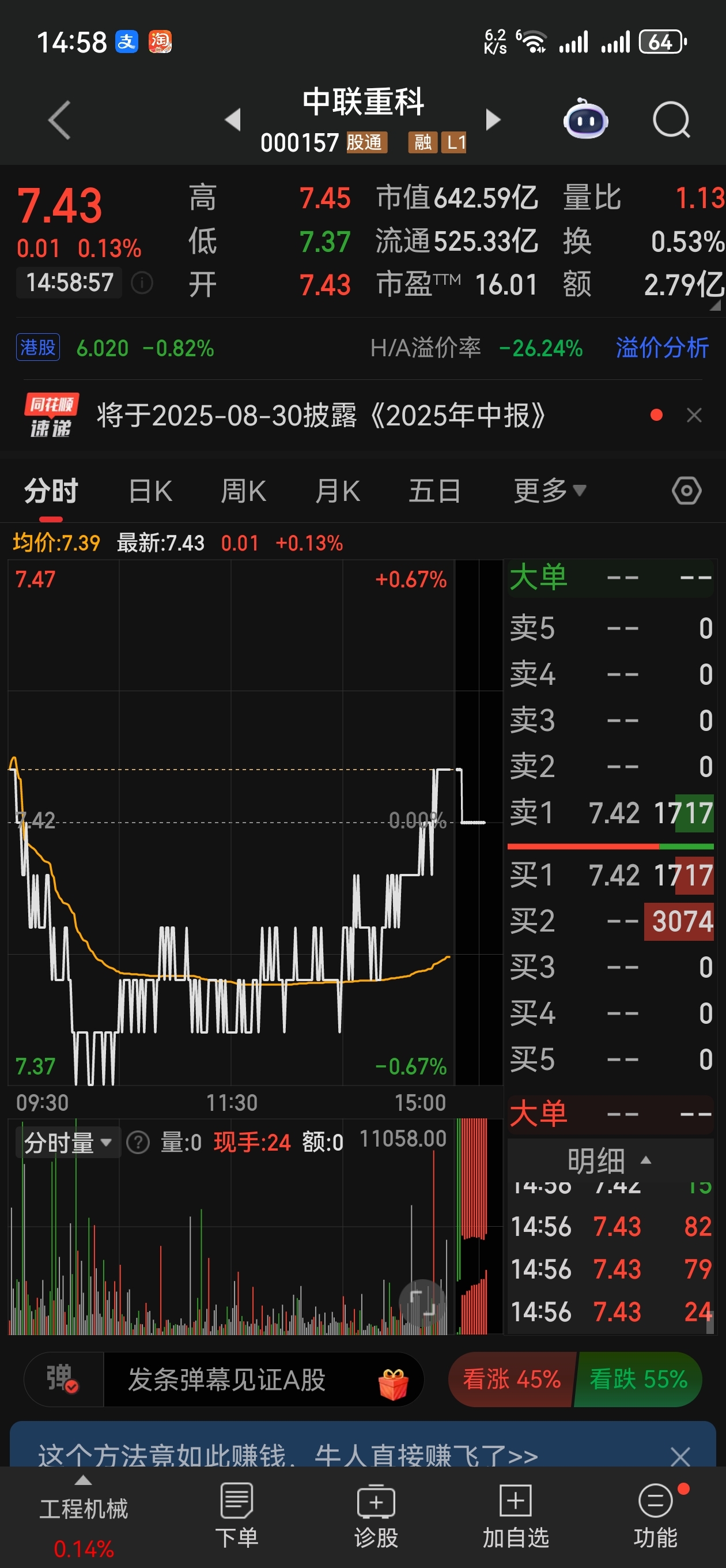Tap green 大单 header row
The width and height of the screenshot is (726, 1568).
point(610,578)
